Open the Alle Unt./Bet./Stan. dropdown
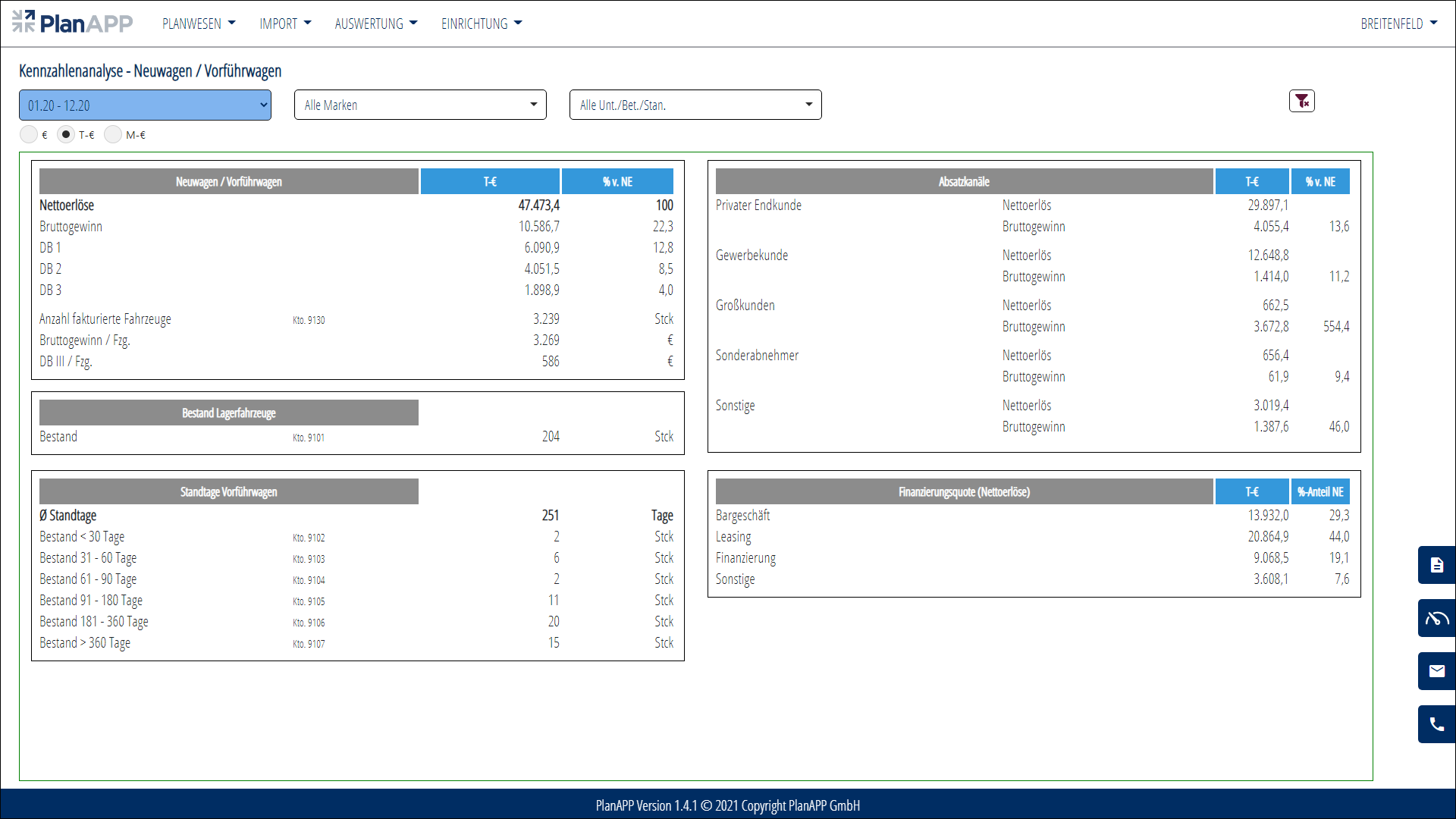This screenshot has height=819, width=1456. click(695, 105)
